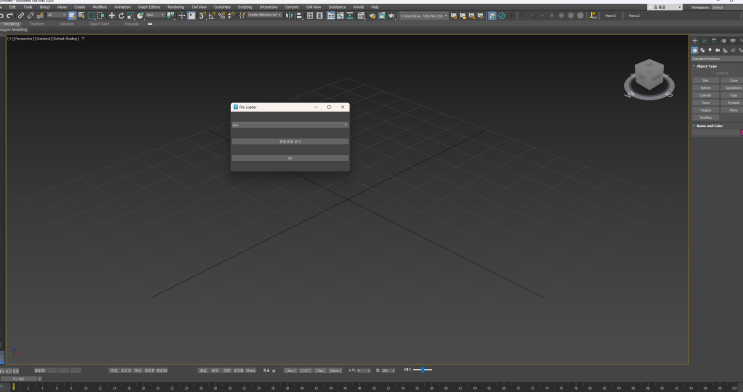
Task: Toggle the Angle Snap icon
Action: pyautogui.click(x=212, y=16)
